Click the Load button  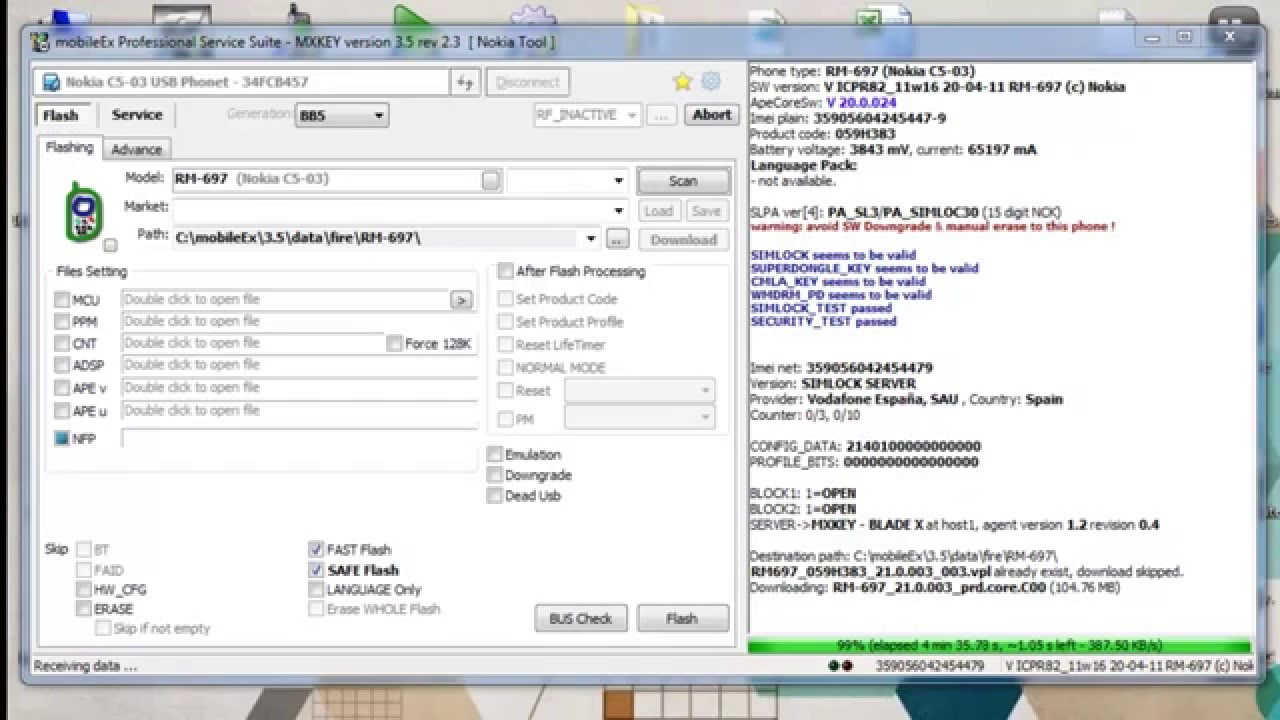658,211
